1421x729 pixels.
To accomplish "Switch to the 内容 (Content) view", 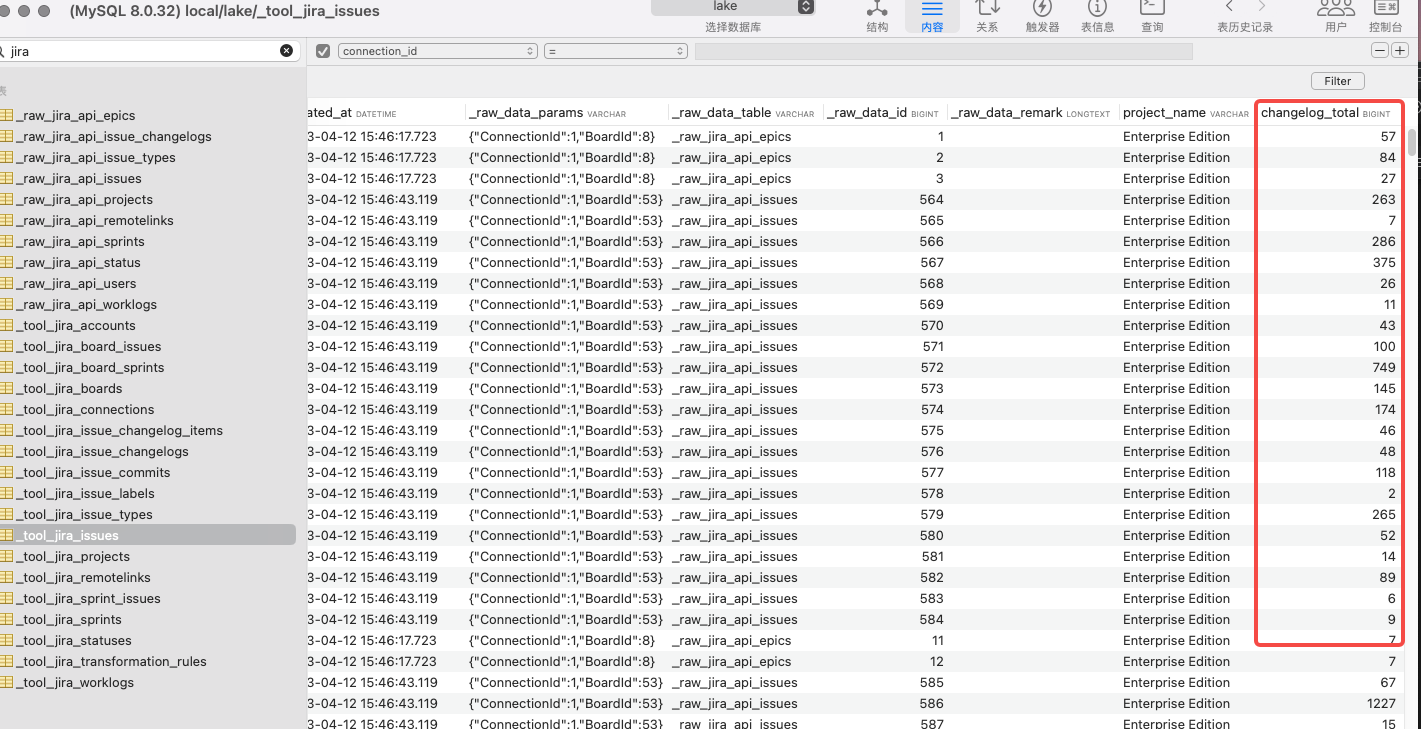I will [932, 17].
